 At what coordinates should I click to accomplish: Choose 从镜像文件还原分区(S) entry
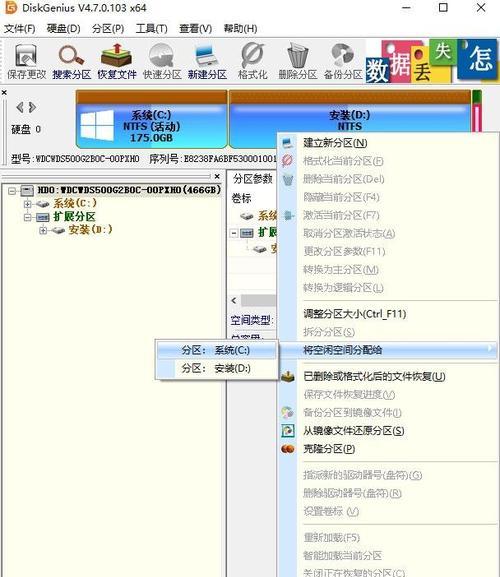pos(388,431)
